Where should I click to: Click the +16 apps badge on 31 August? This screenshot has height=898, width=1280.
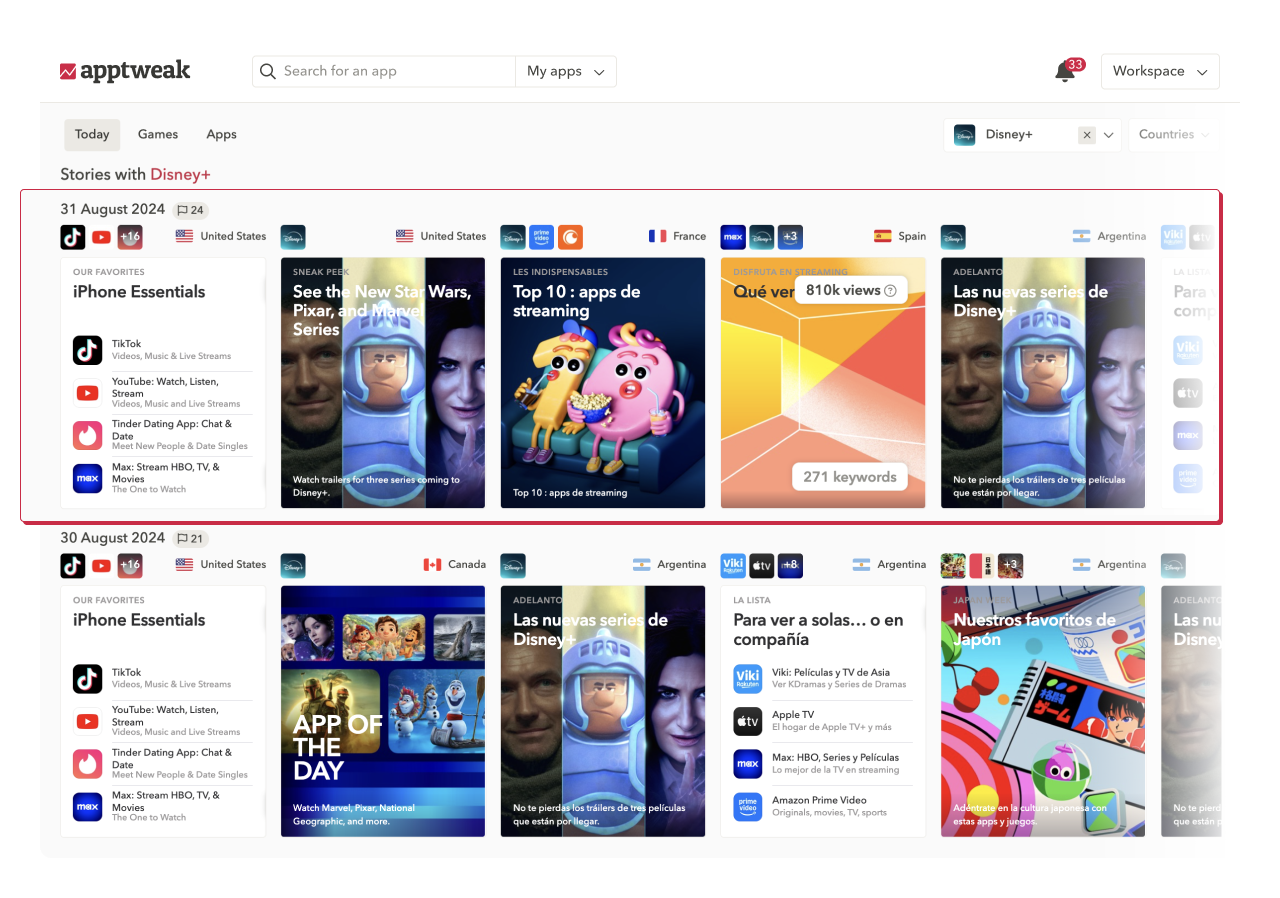tap(130, 237)
